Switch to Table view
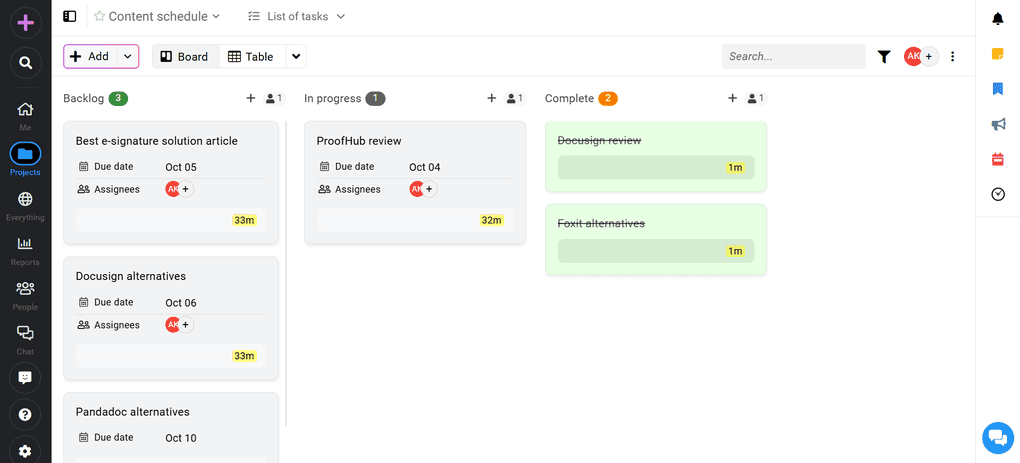The image size is (1020, 463). click(x=252, y=57)
